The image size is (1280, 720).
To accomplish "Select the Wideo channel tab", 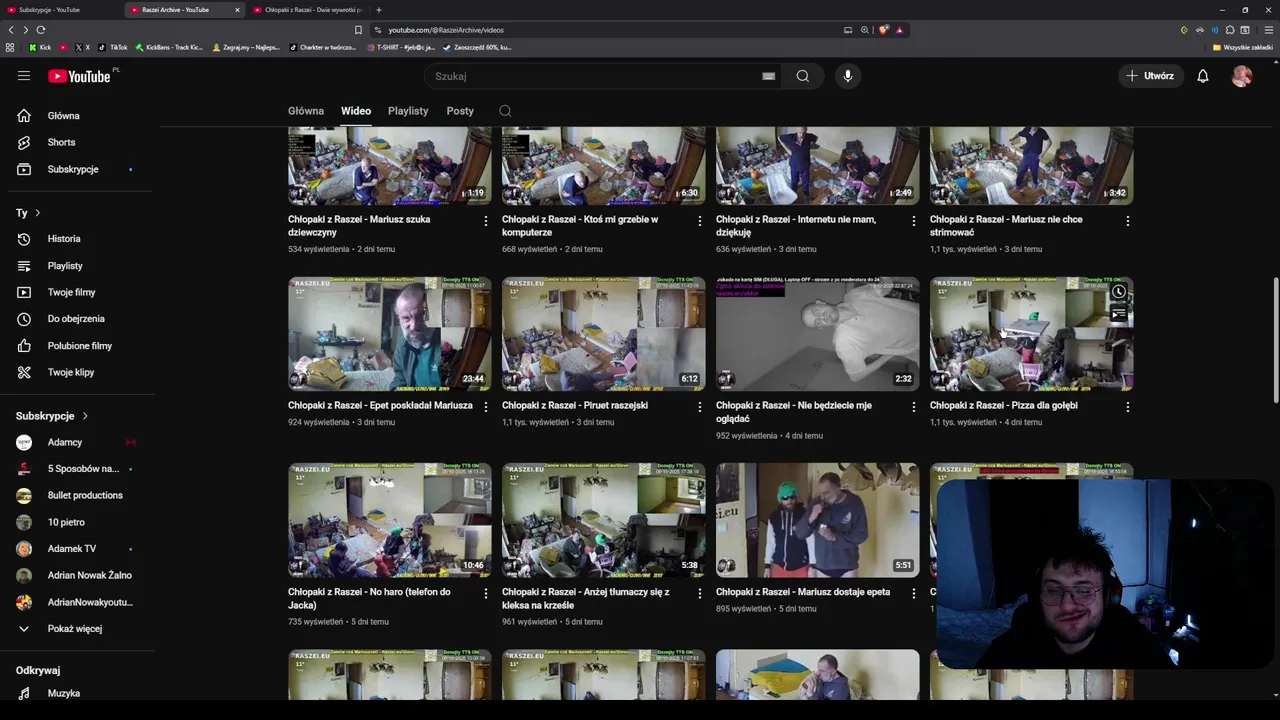I will click(356, 111).
